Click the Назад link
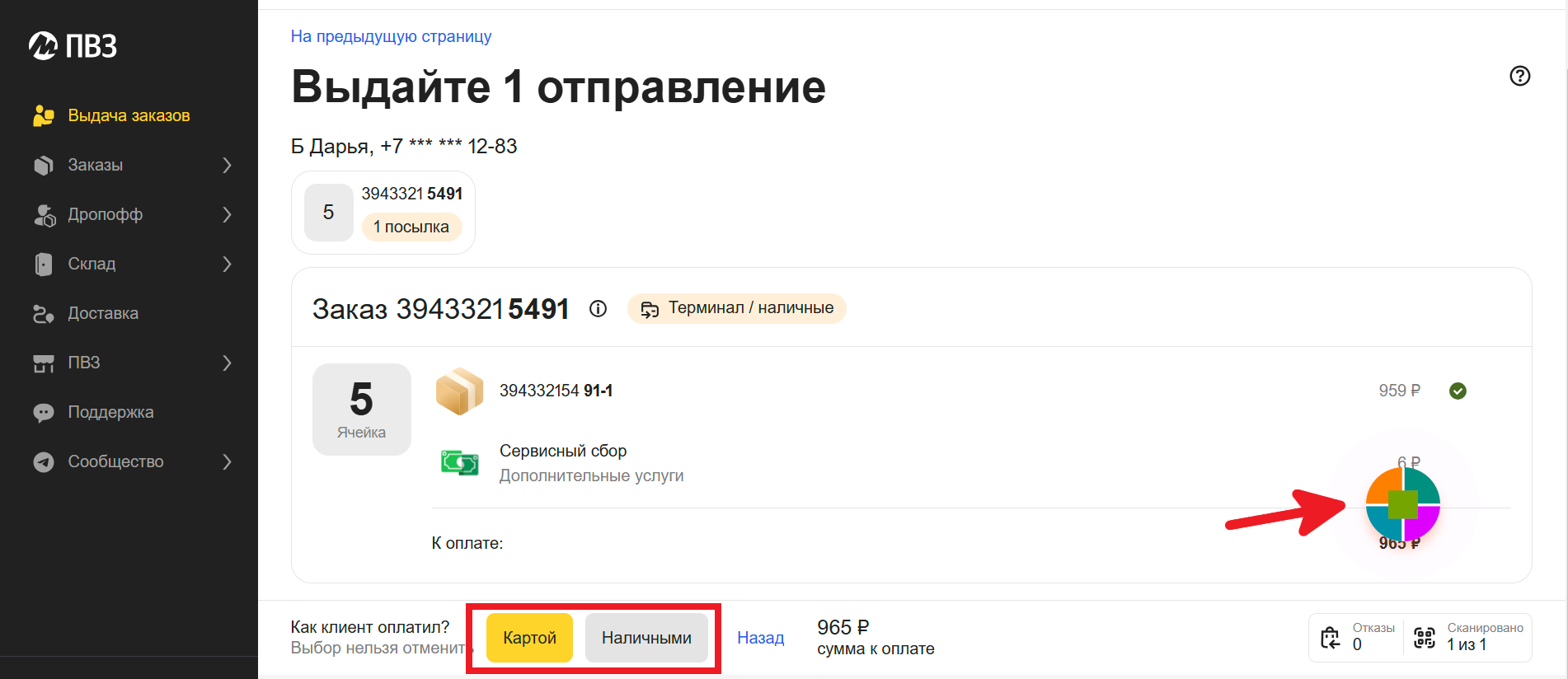The image size is (1568, 679). pos(760,638)
